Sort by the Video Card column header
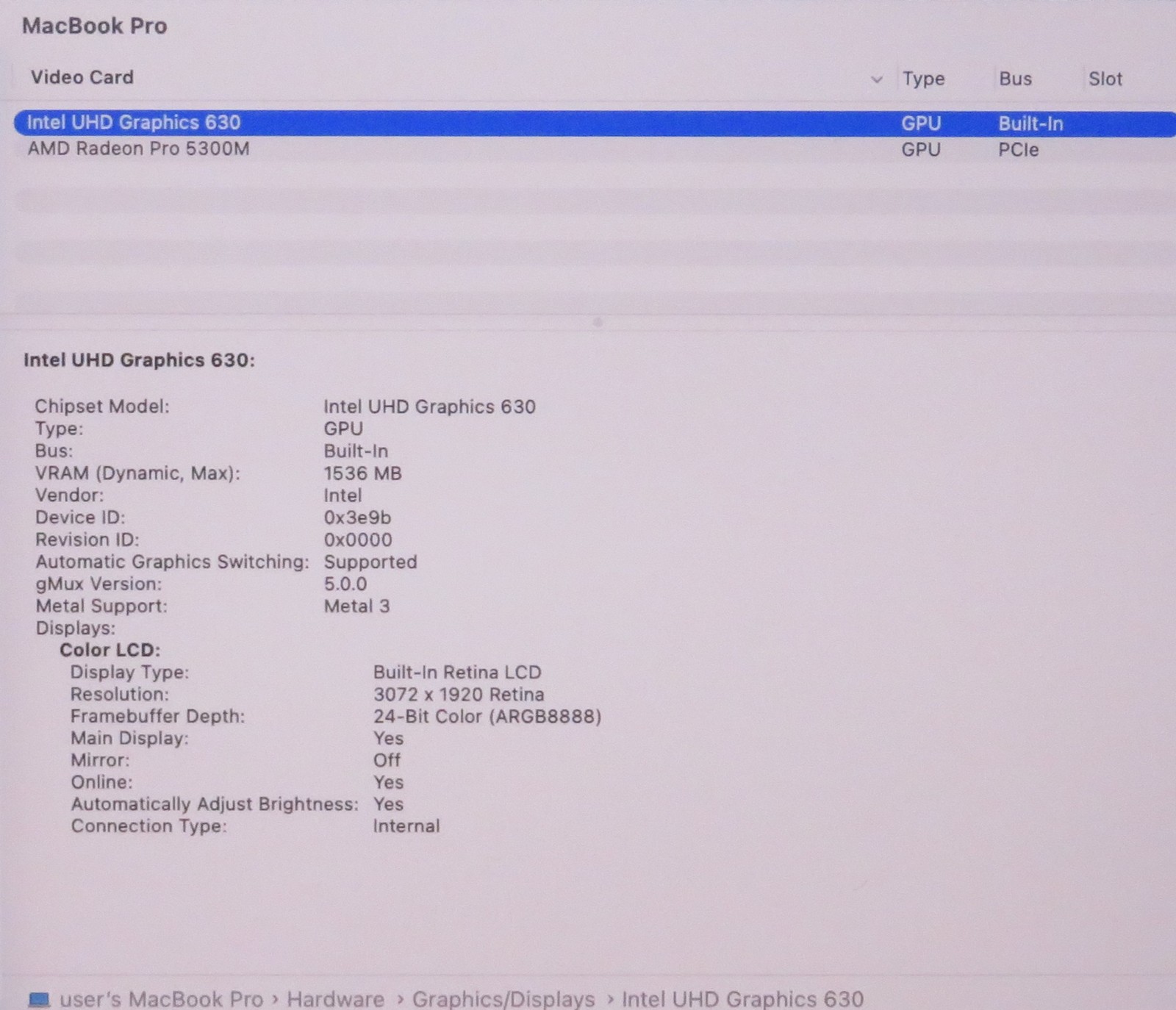 point(82,77)
